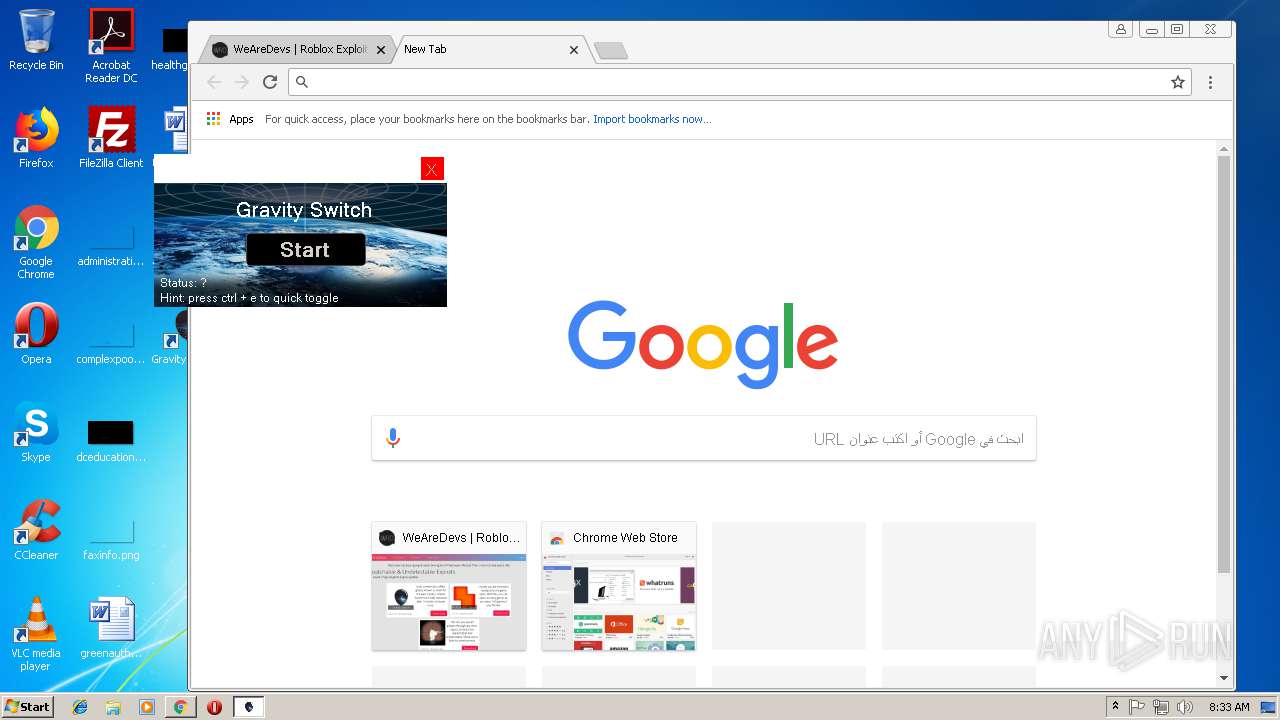The image size is (1280, 720).
Task: Click the Opera taskbar button
Action: pos(214,707)
